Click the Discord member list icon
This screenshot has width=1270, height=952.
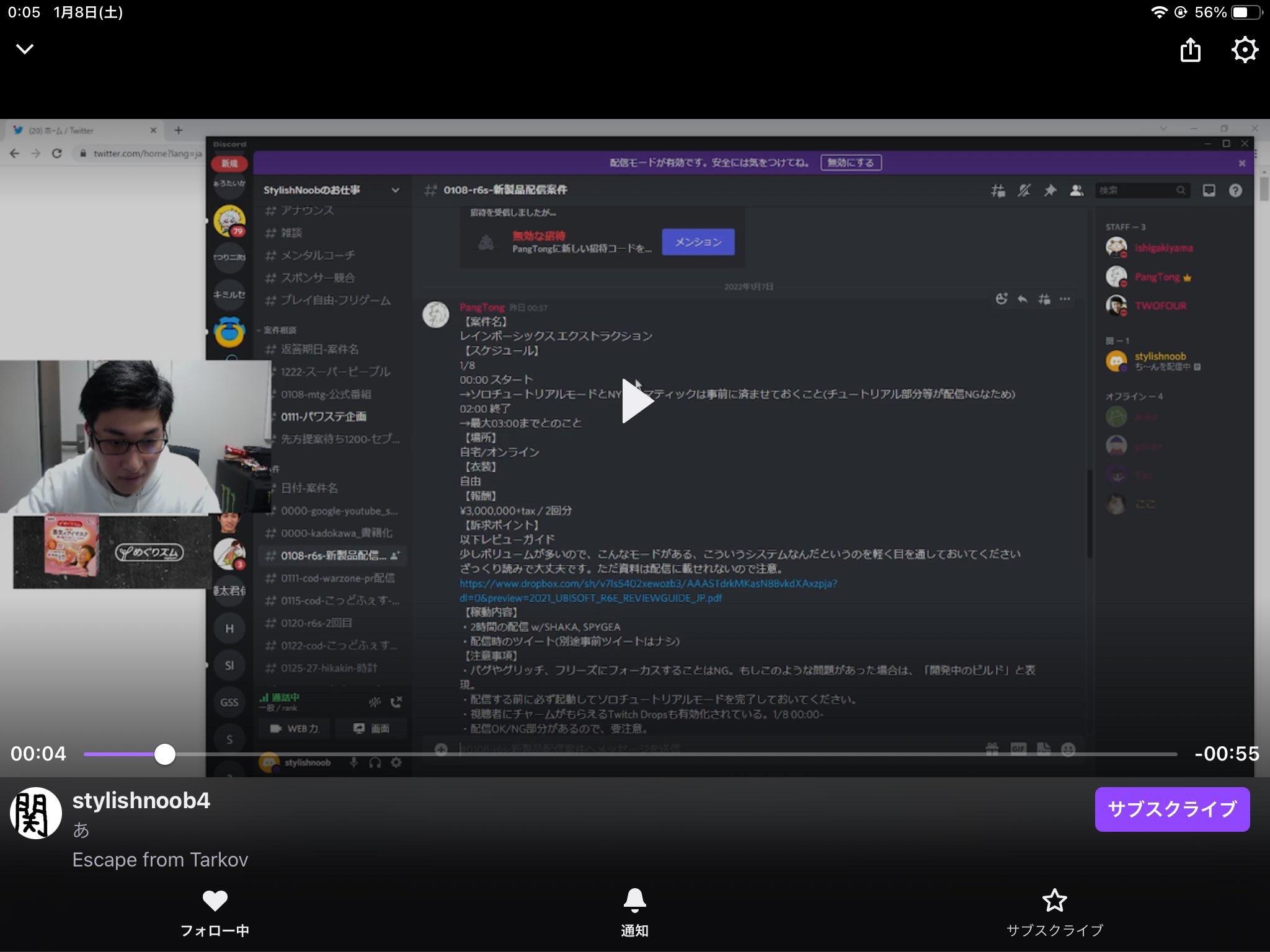[x=1077, y=191]
